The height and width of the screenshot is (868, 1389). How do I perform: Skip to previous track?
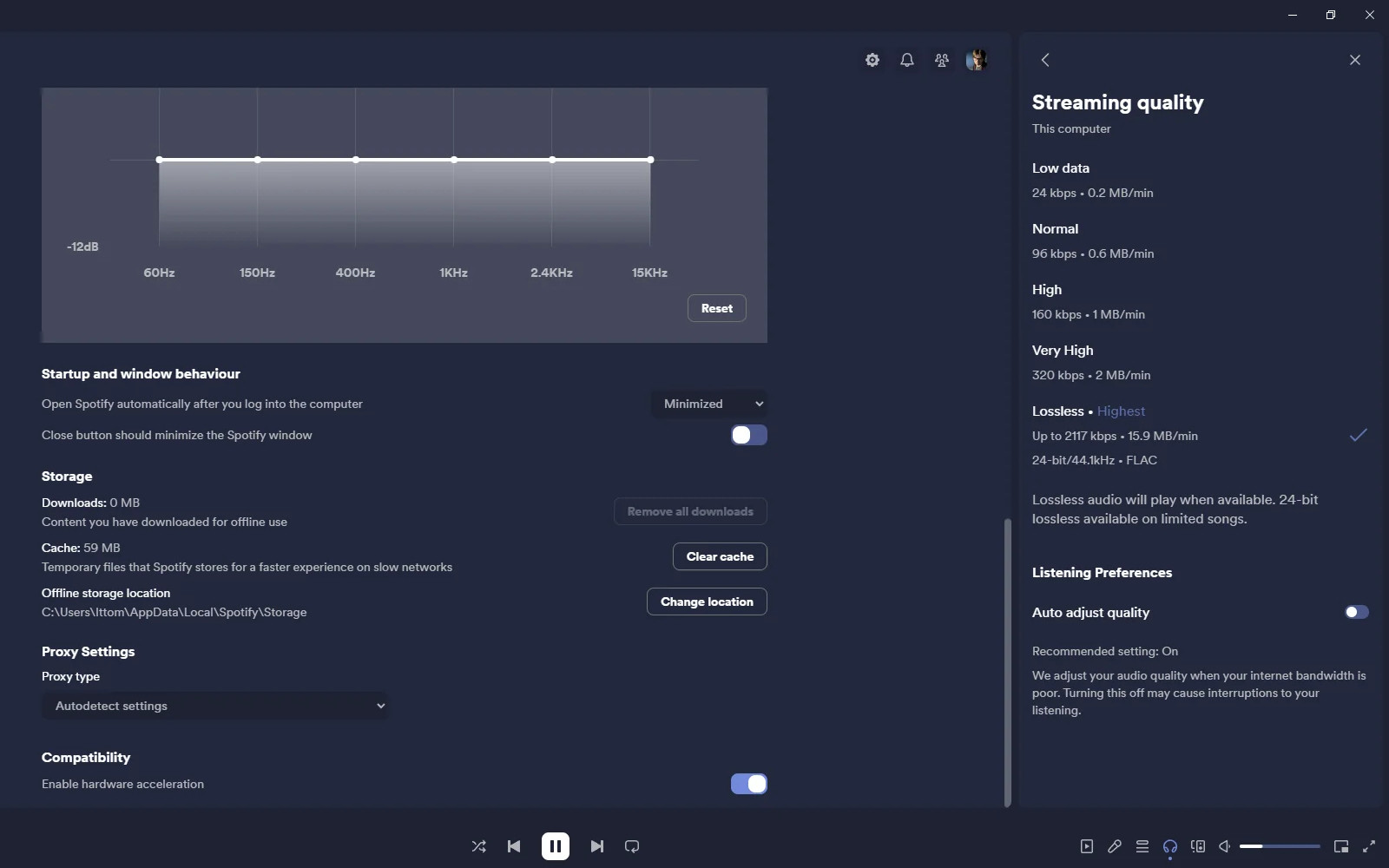(x=514, y=846)
